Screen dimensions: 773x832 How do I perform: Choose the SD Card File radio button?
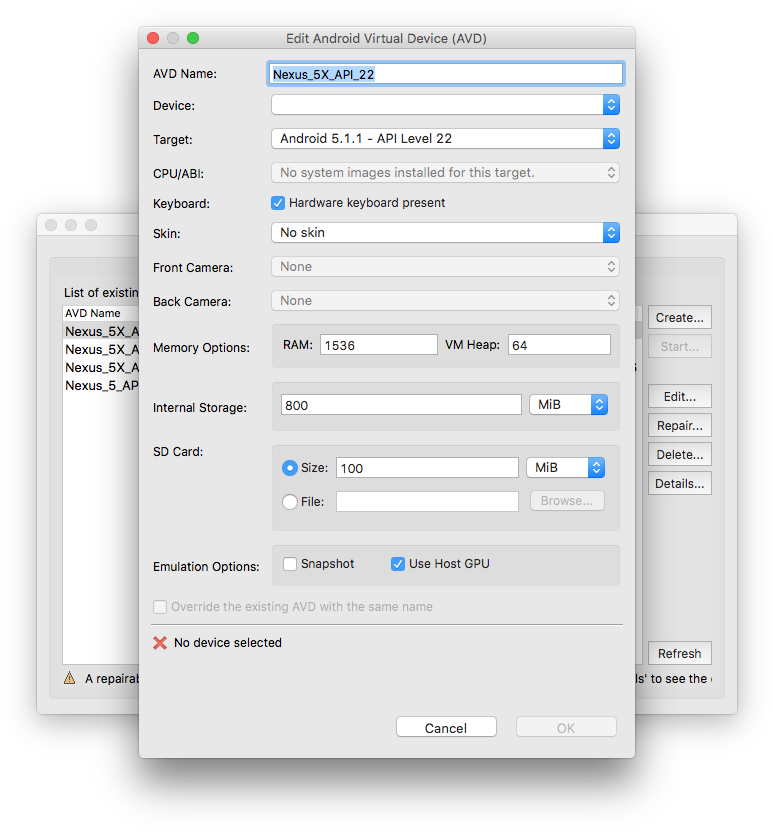point(290,502)
